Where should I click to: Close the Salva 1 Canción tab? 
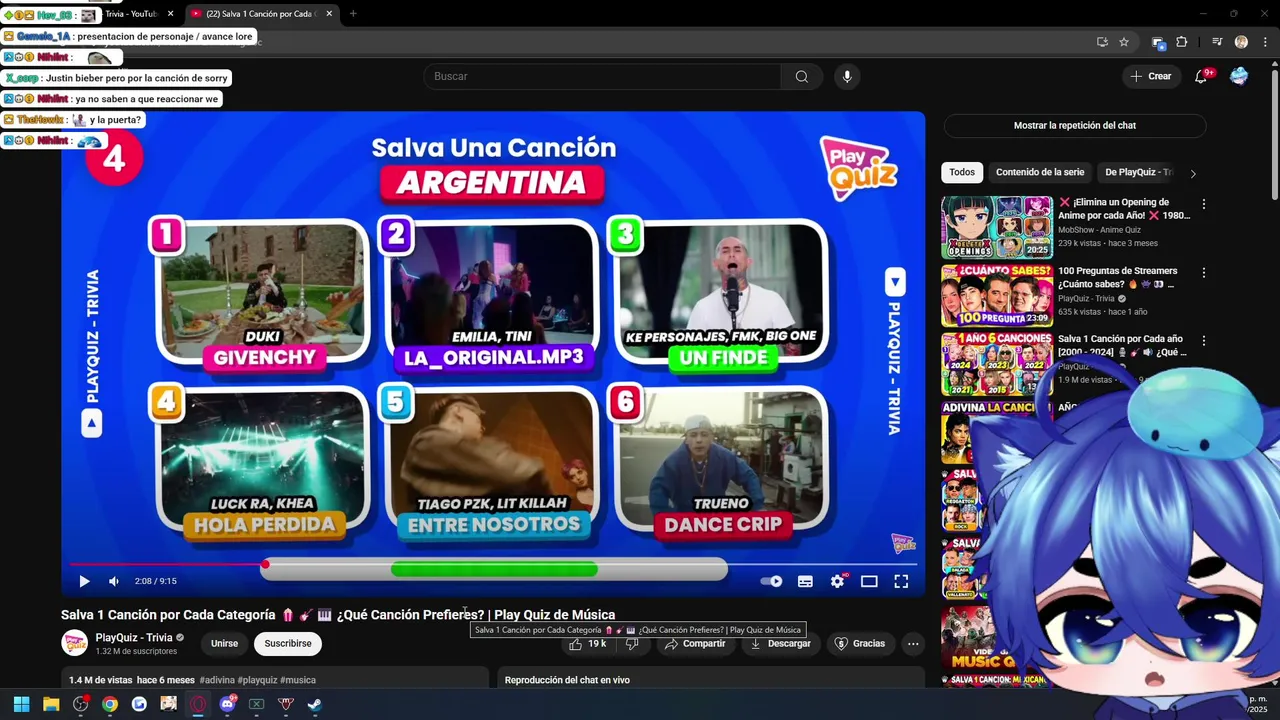point(328,14)
